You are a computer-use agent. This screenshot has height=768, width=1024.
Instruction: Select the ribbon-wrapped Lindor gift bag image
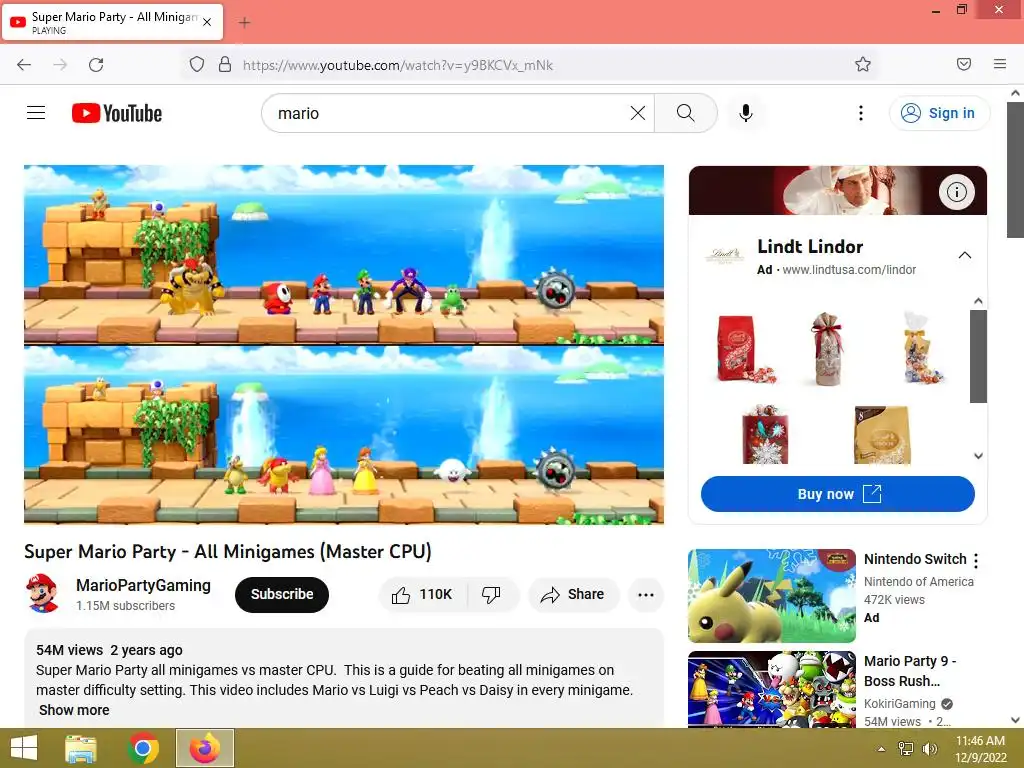tap(827, 349)
